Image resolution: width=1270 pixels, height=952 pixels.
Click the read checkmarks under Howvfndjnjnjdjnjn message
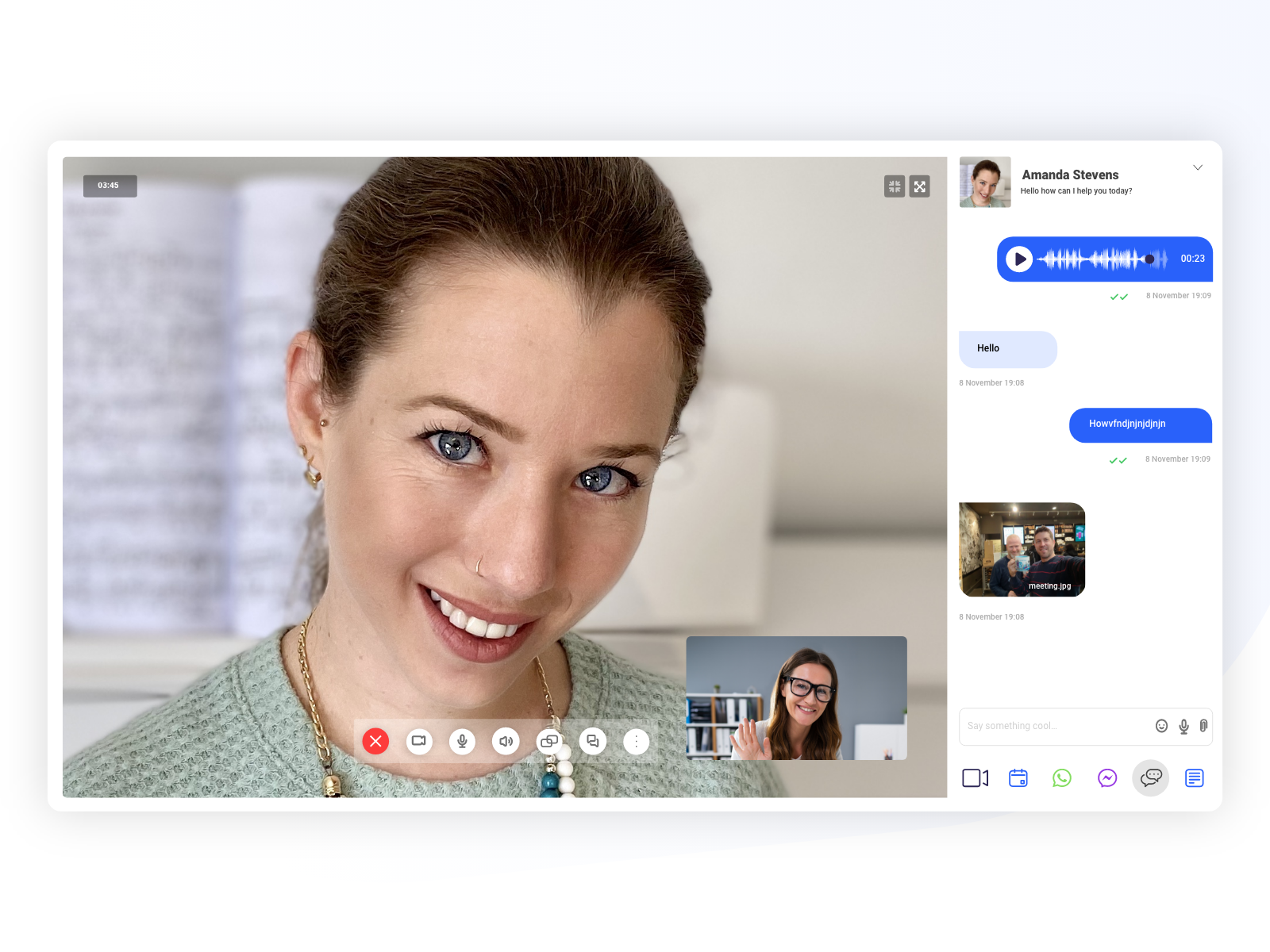(x=1118, y=460)
